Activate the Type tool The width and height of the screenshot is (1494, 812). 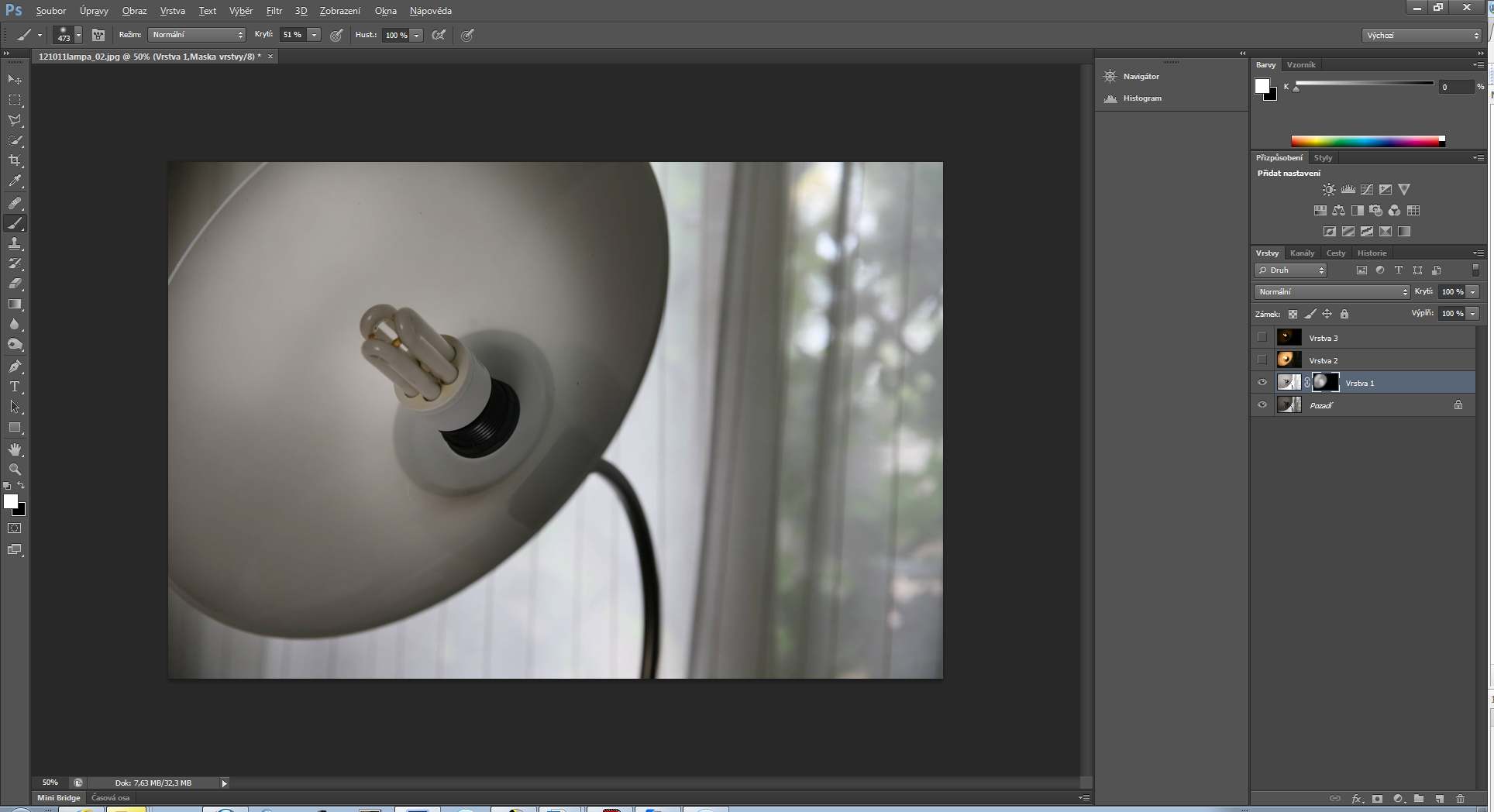[x=15, y=387]
